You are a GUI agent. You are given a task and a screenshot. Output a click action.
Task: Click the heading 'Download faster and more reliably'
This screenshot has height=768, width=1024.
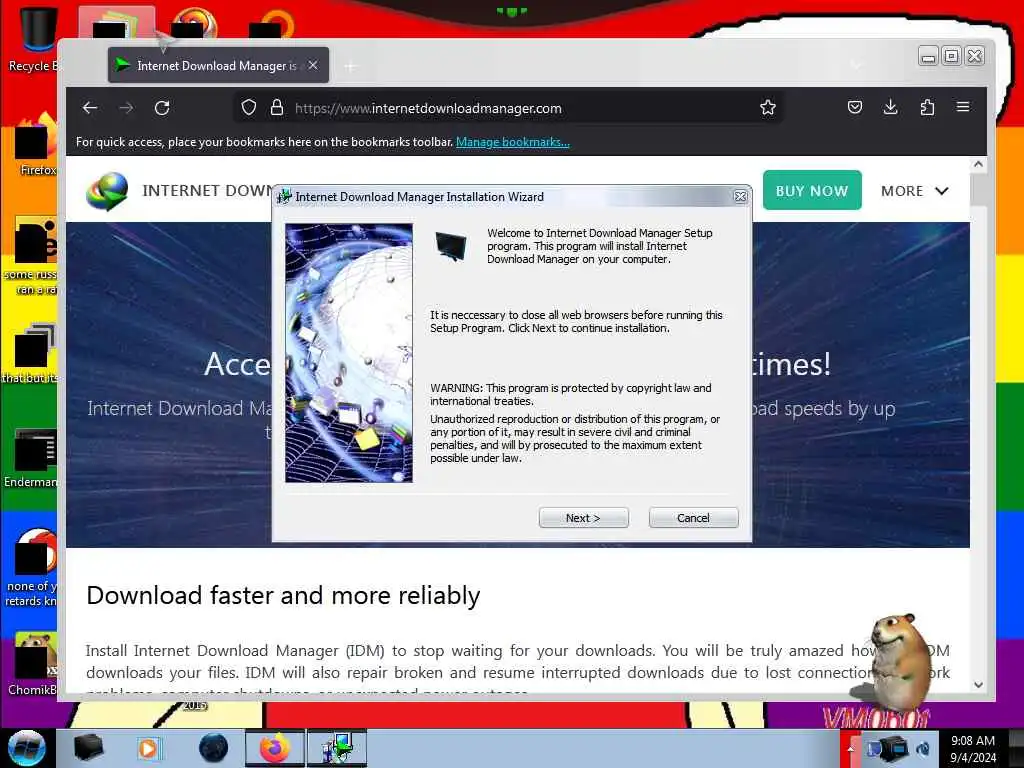pos(283,596)
